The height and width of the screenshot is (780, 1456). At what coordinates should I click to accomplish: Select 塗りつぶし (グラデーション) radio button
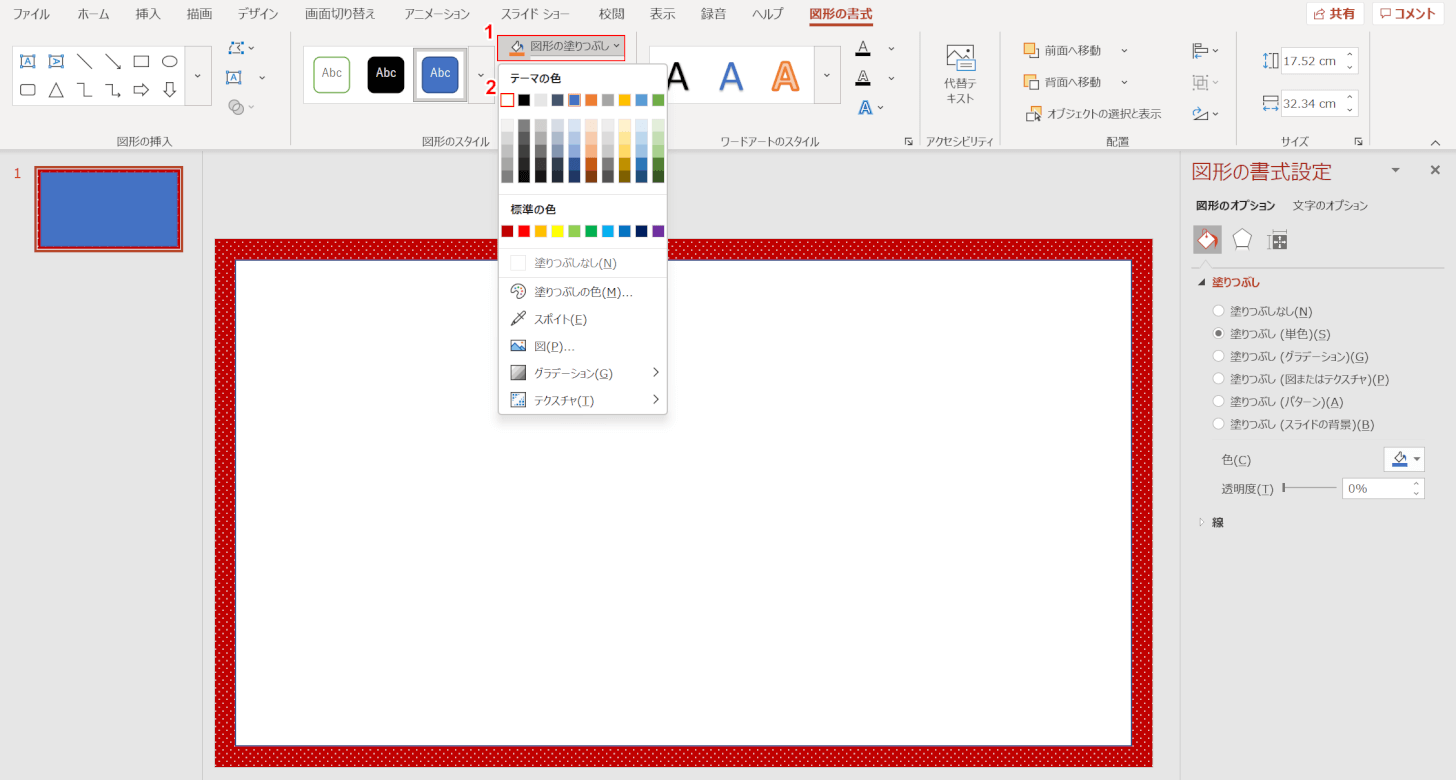click(1218, 356)
